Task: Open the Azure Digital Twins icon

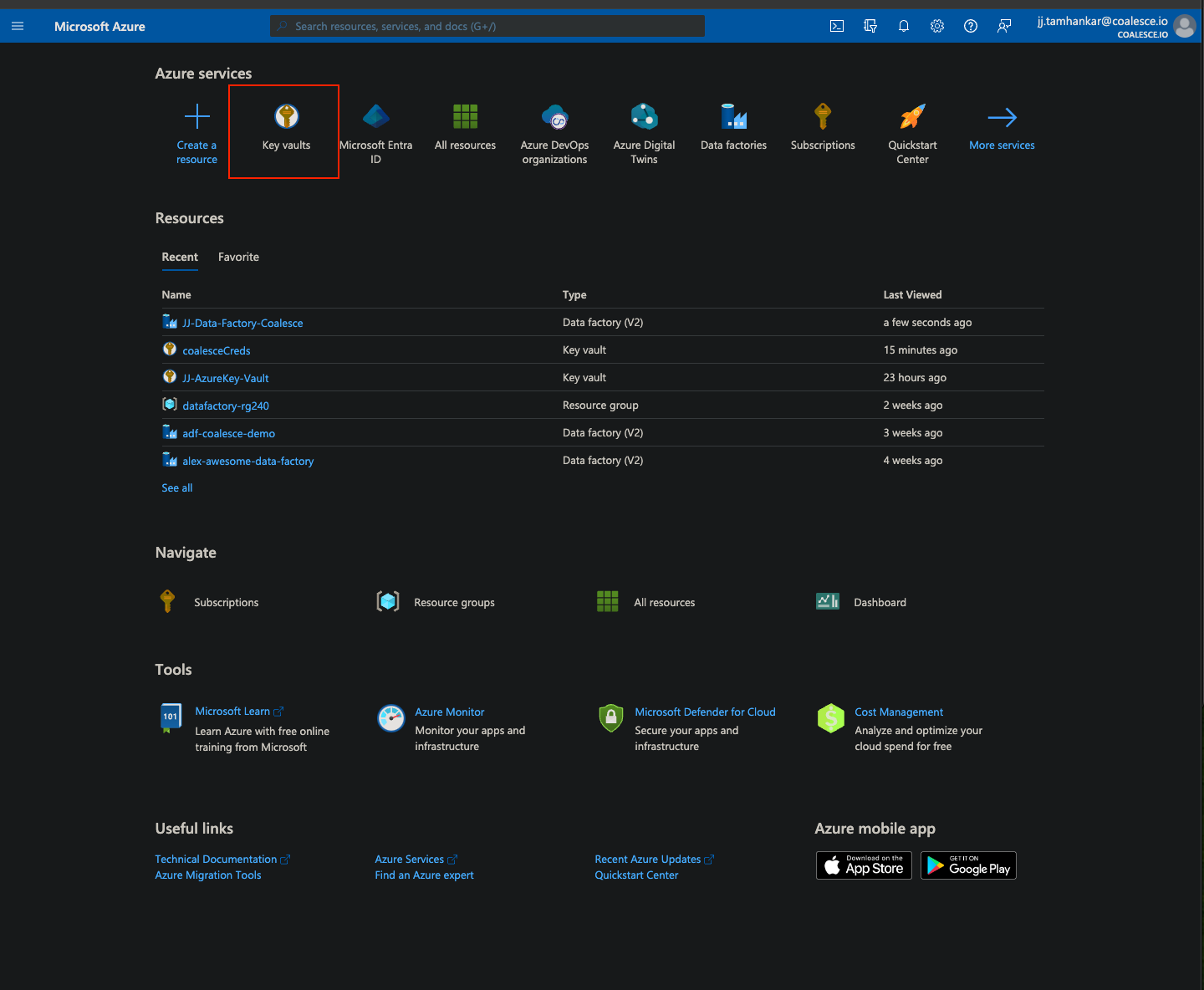Action: pos(645,116)
